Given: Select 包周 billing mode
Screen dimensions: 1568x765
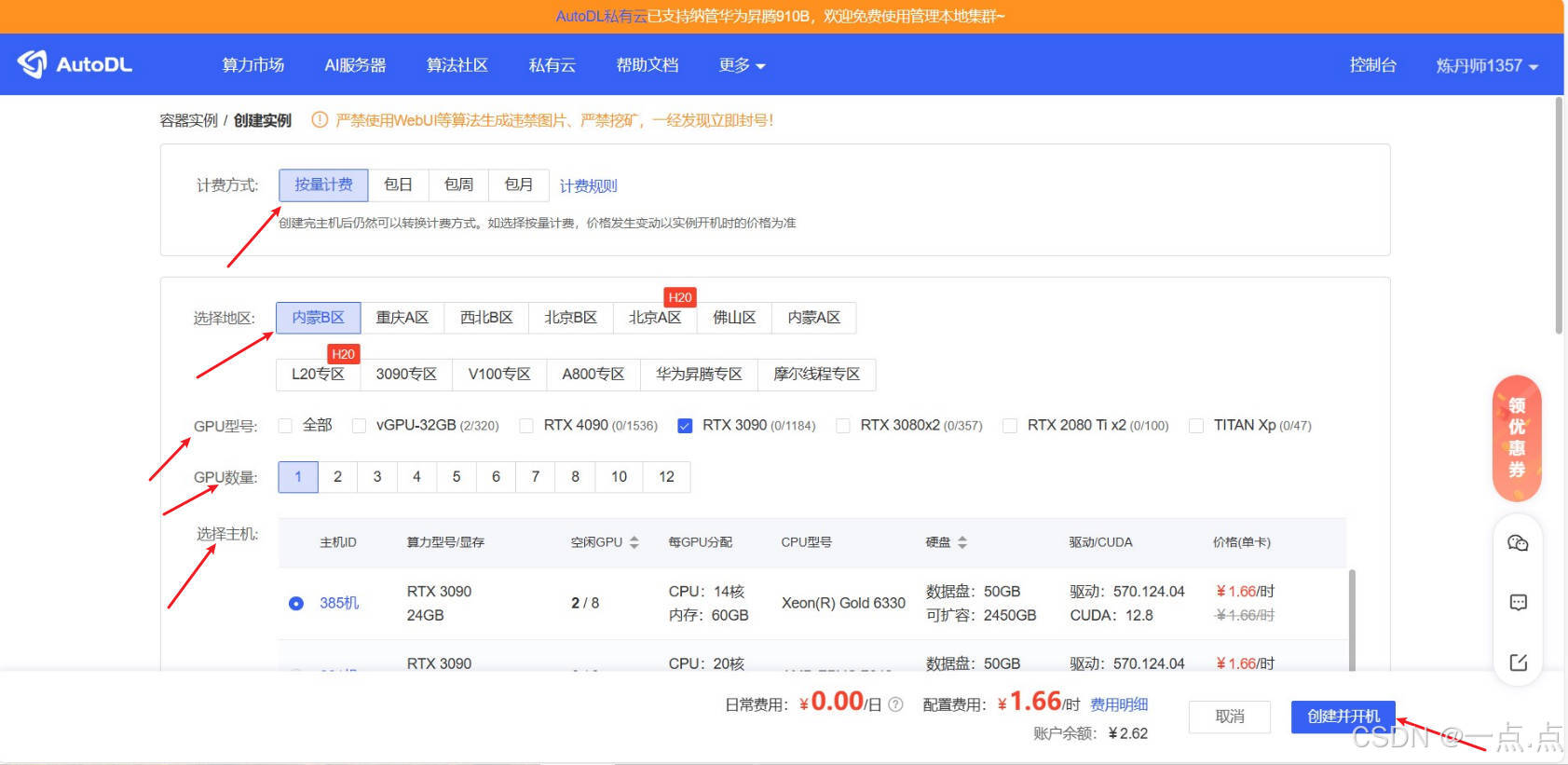Looking at the screenshot, I should point(458,184).
